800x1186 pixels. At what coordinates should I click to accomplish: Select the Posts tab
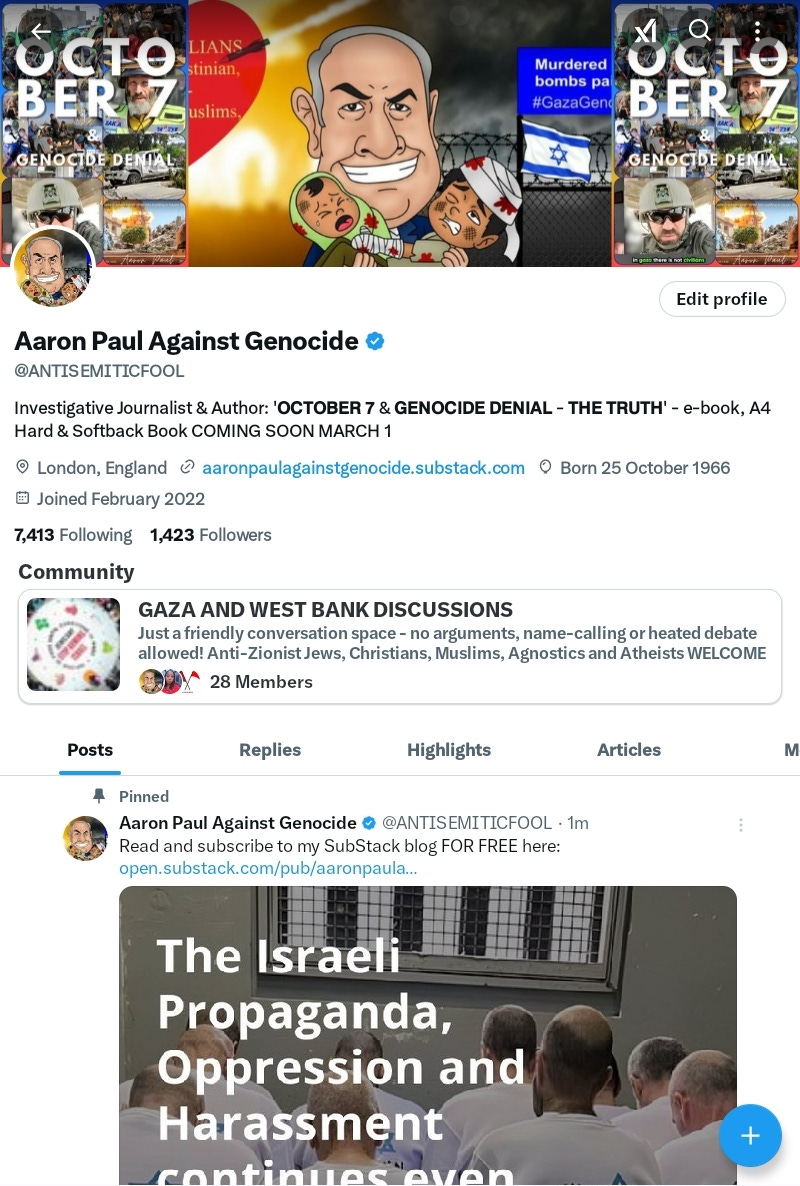coord(90,750)
